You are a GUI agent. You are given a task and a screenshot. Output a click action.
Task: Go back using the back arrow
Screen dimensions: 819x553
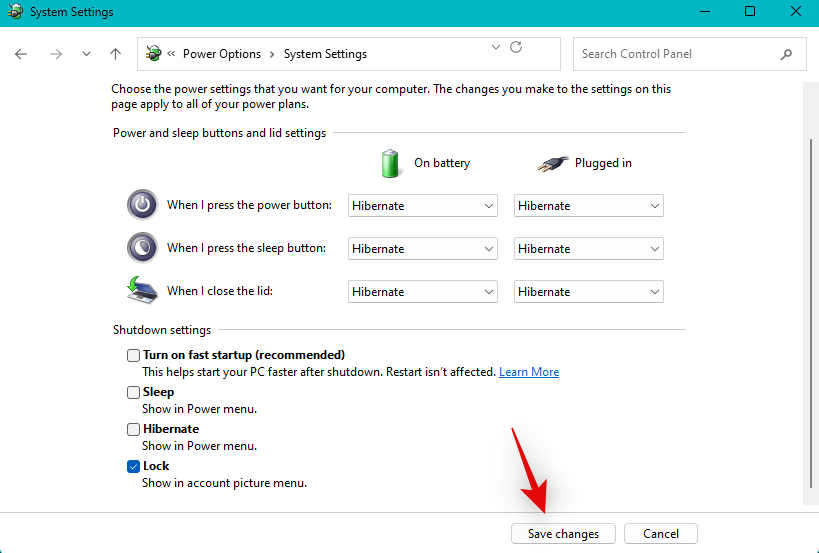pyautogui.click(x=21, y=54)
